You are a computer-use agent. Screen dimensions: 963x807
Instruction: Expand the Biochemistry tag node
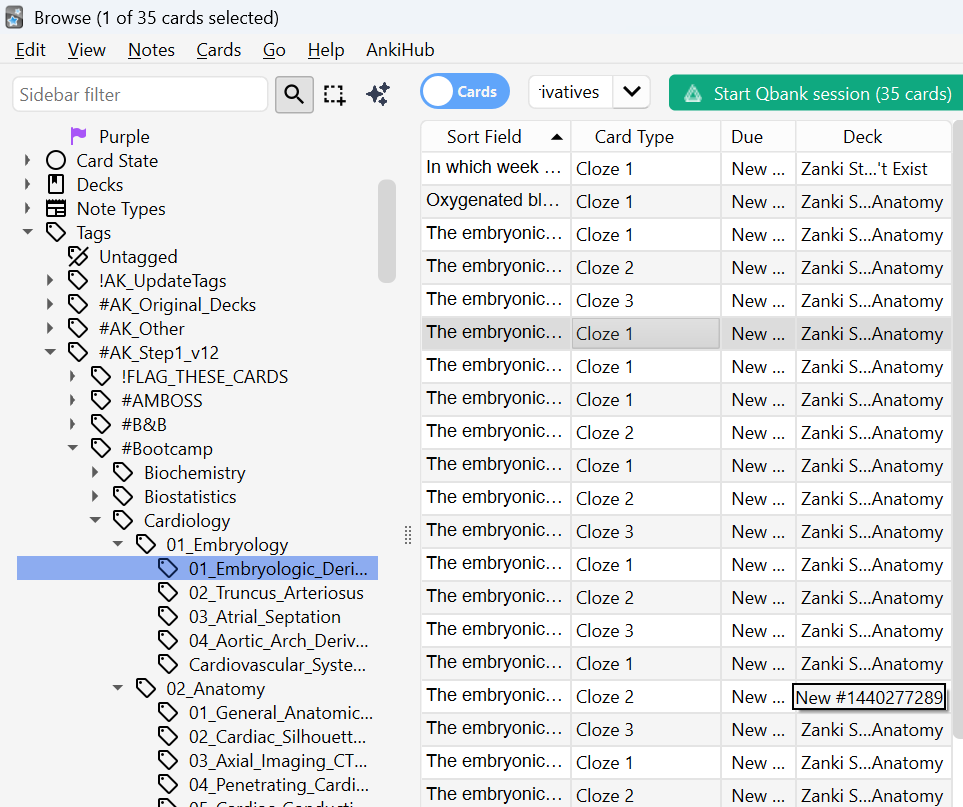96,472
